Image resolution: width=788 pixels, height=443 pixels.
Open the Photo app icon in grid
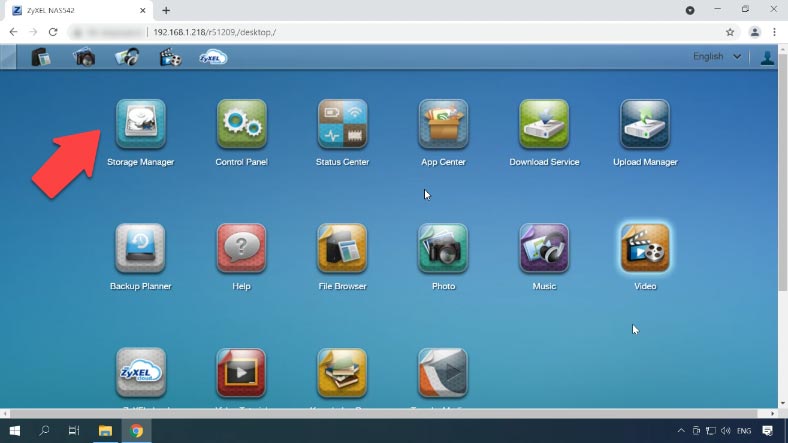coord(443,248)
